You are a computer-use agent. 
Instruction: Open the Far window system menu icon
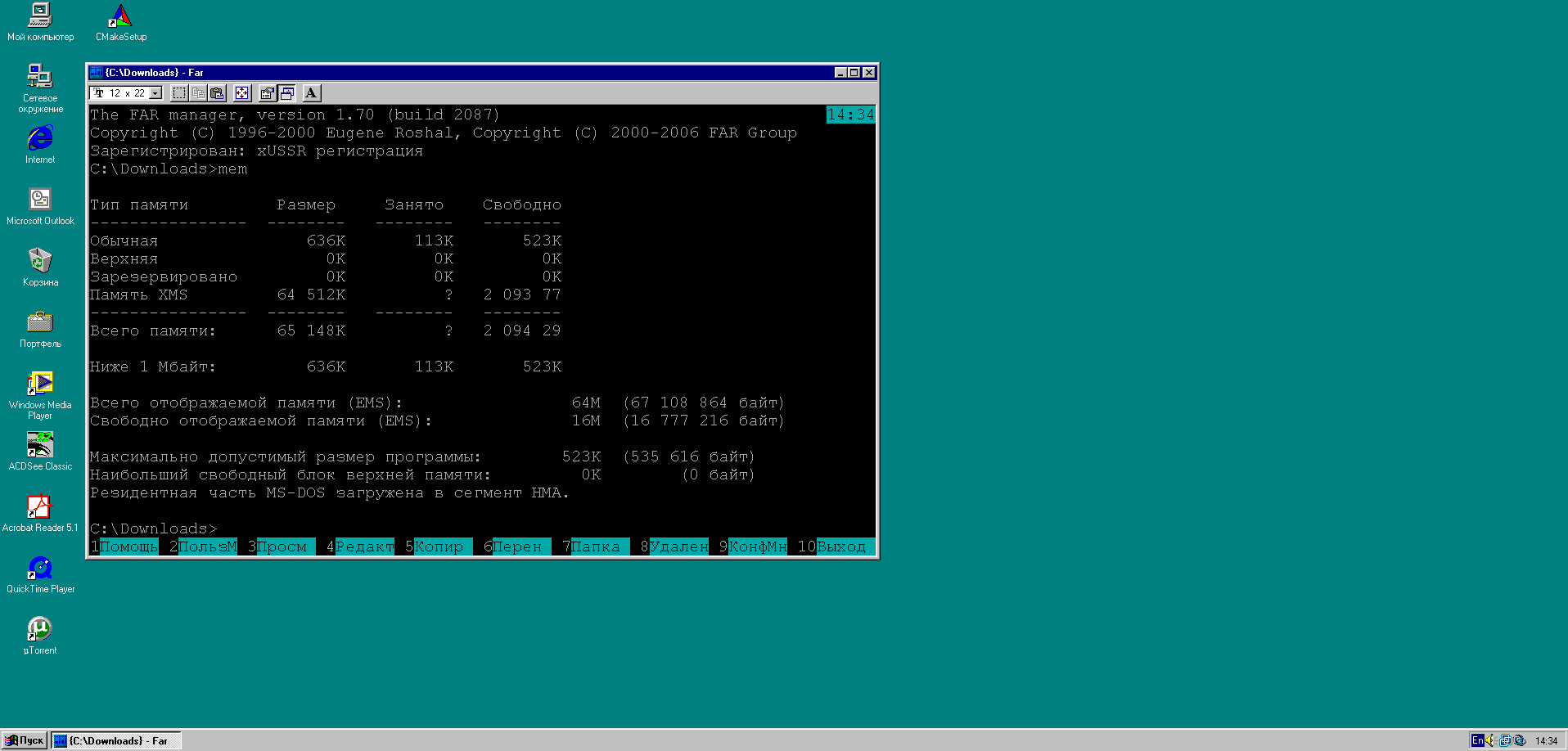pyautogui.click(x=97, y=73)
